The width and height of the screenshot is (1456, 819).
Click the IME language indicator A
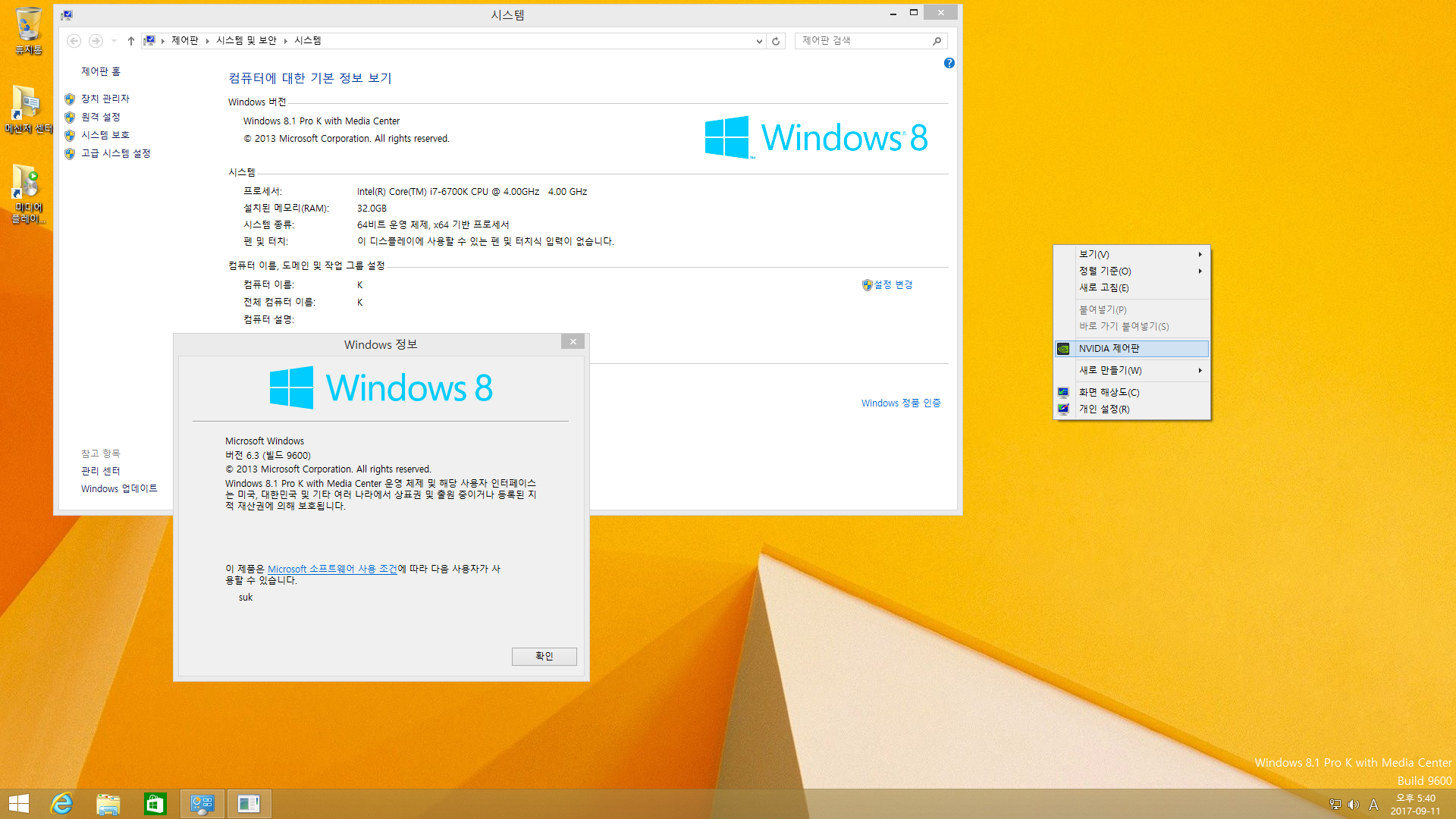tap(1373, 805)
